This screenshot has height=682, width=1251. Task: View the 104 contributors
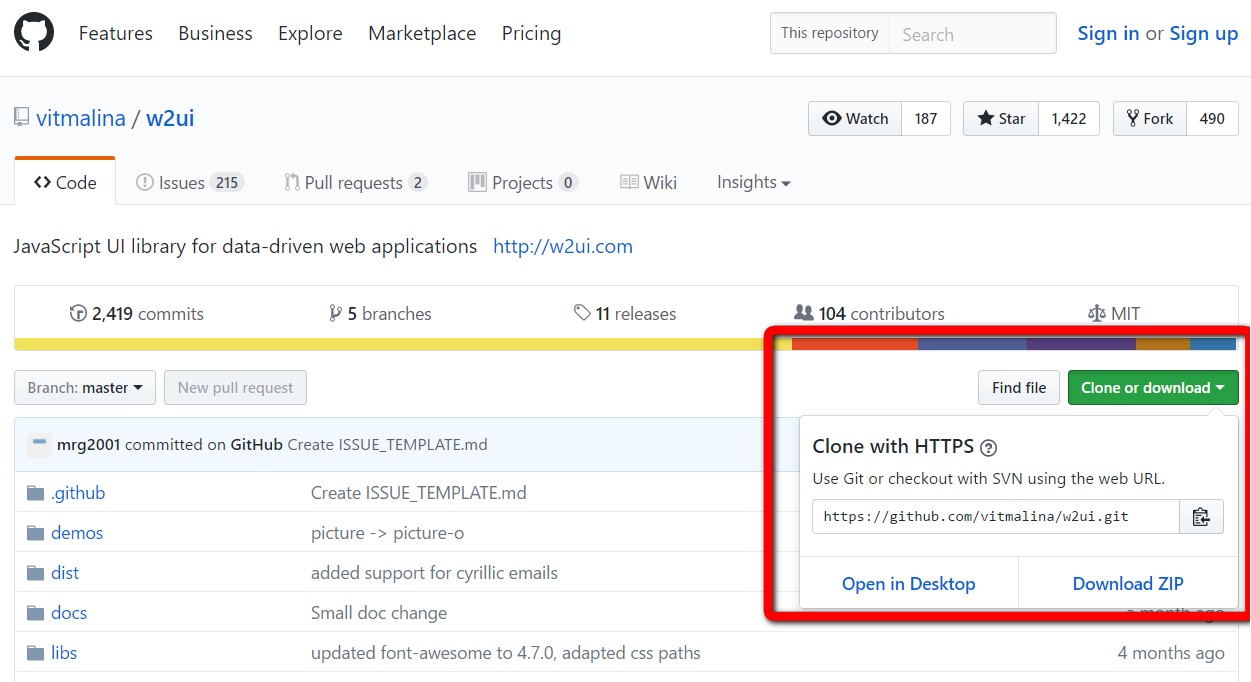pos(869,314)
